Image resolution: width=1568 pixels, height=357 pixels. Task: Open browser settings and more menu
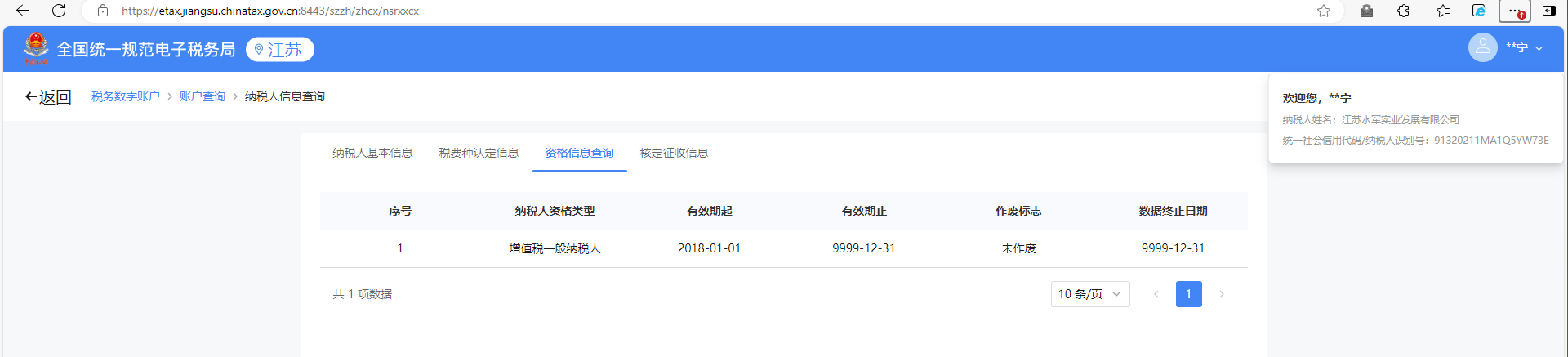coord(1514,11)
